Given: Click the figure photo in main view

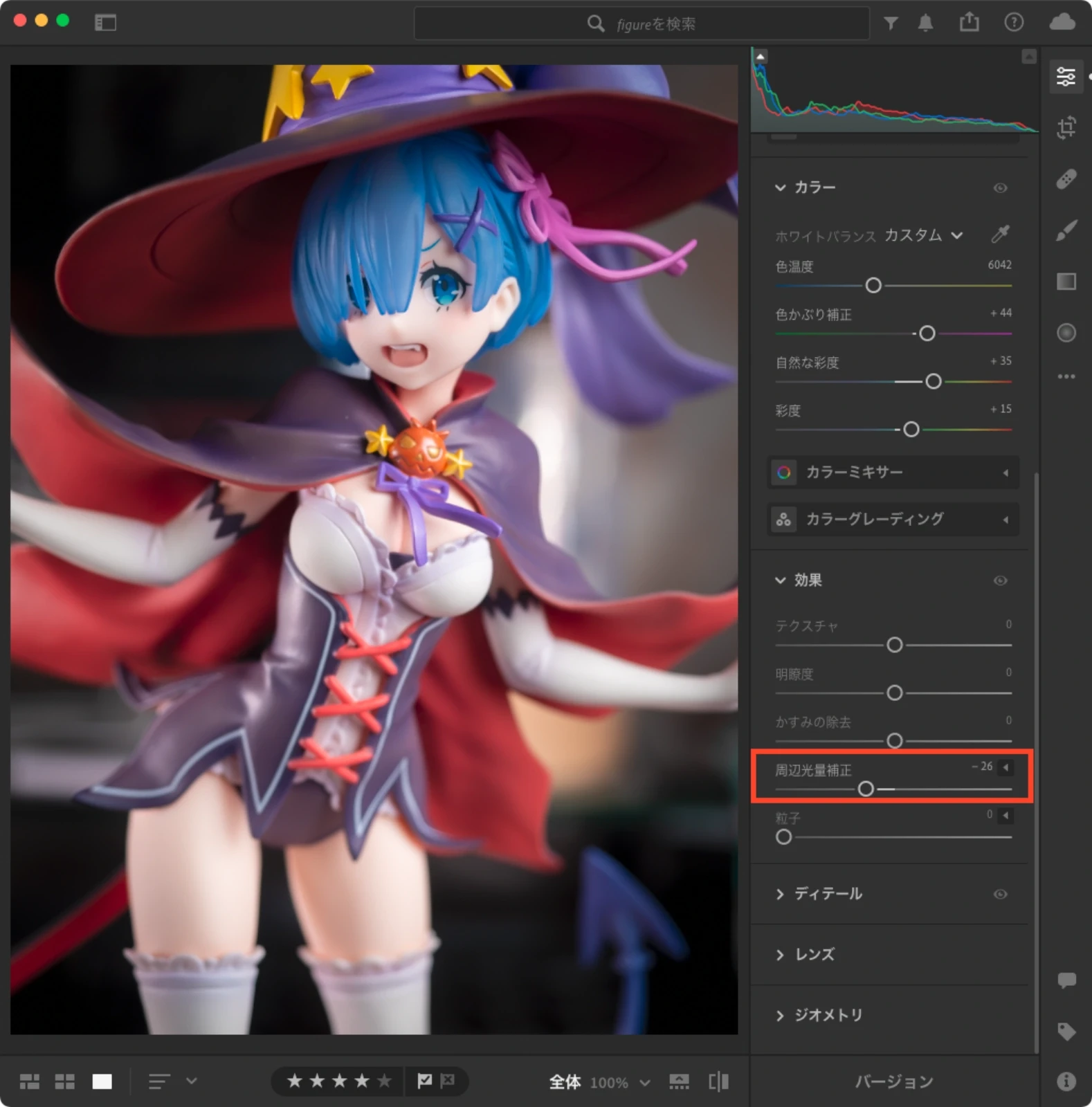Looking at the screenshot, I should click(374, 549).
